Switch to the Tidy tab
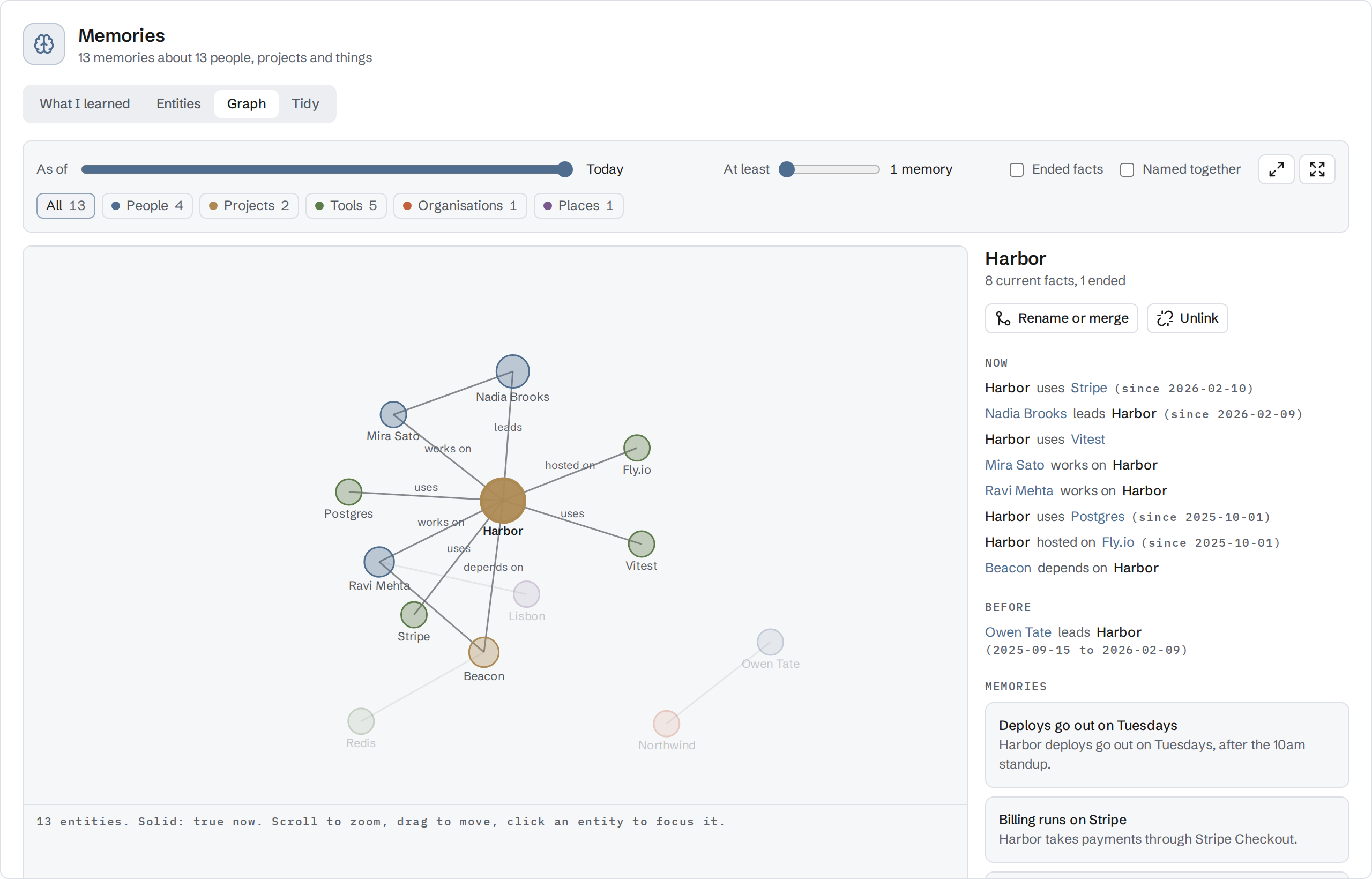 (x=305, y=104)
